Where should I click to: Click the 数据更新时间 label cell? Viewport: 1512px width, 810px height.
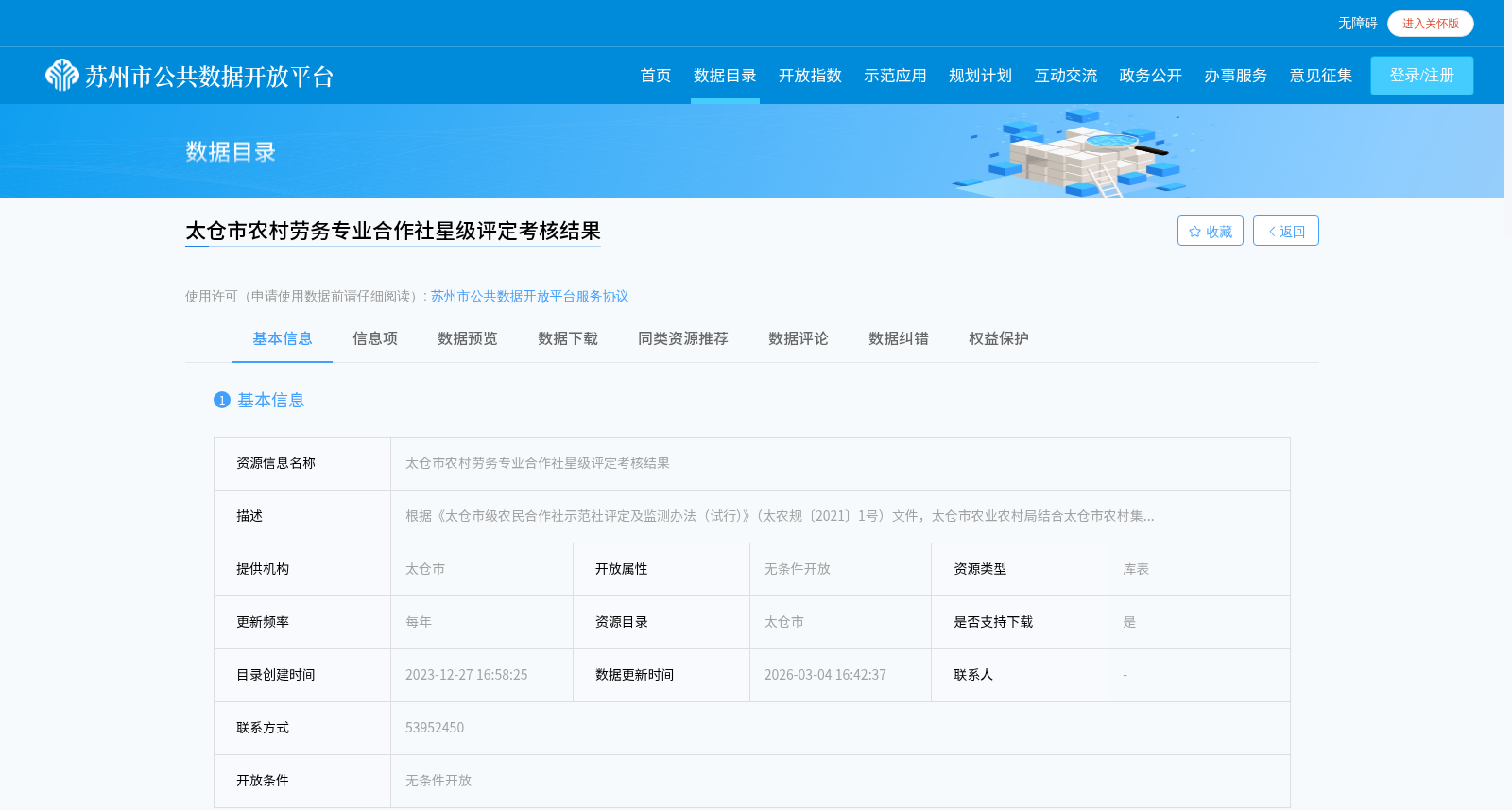click(x=661, y=675)
